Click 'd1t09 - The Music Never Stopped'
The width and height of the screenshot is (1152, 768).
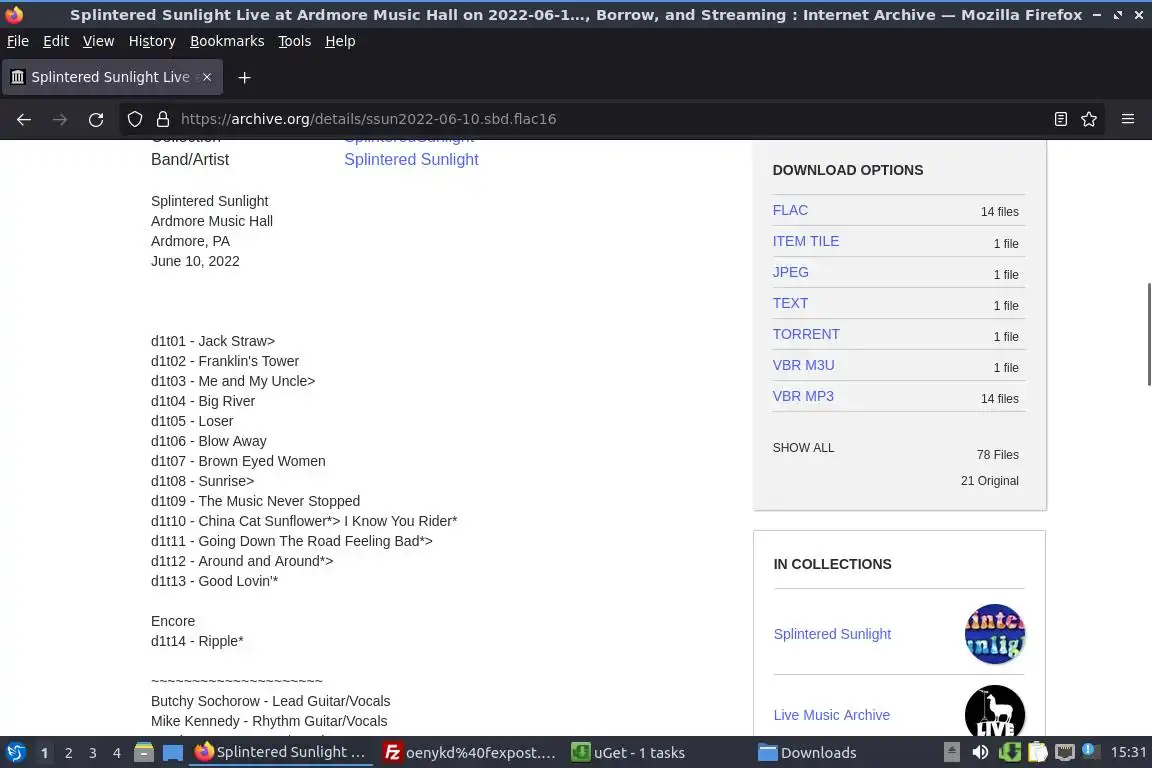[x=255, y=501]
